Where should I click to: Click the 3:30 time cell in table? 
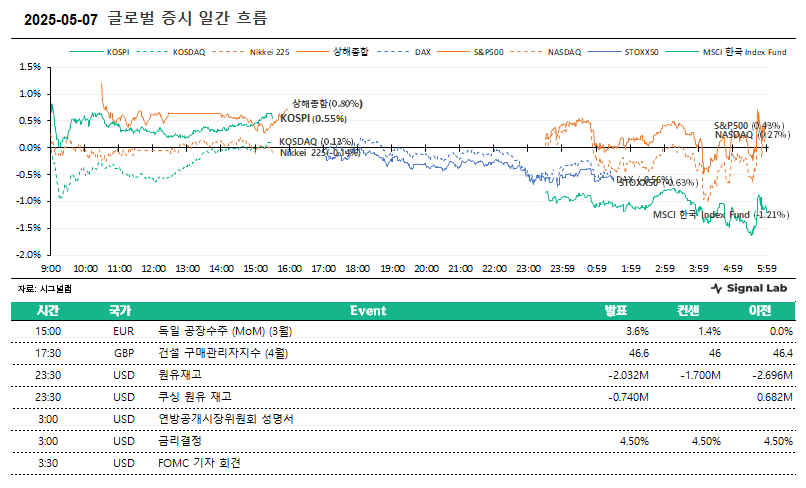pos(48,463)
